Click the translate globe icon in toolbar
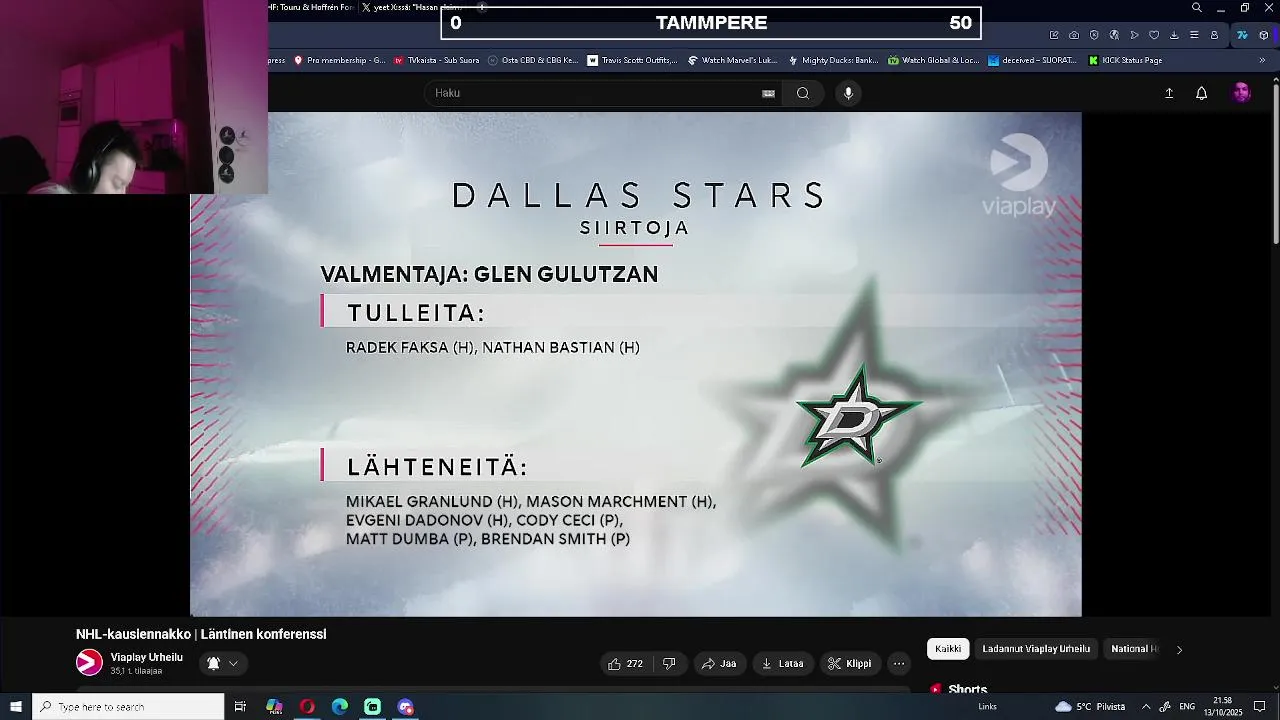The image size is (1280, 720). 1114,35
